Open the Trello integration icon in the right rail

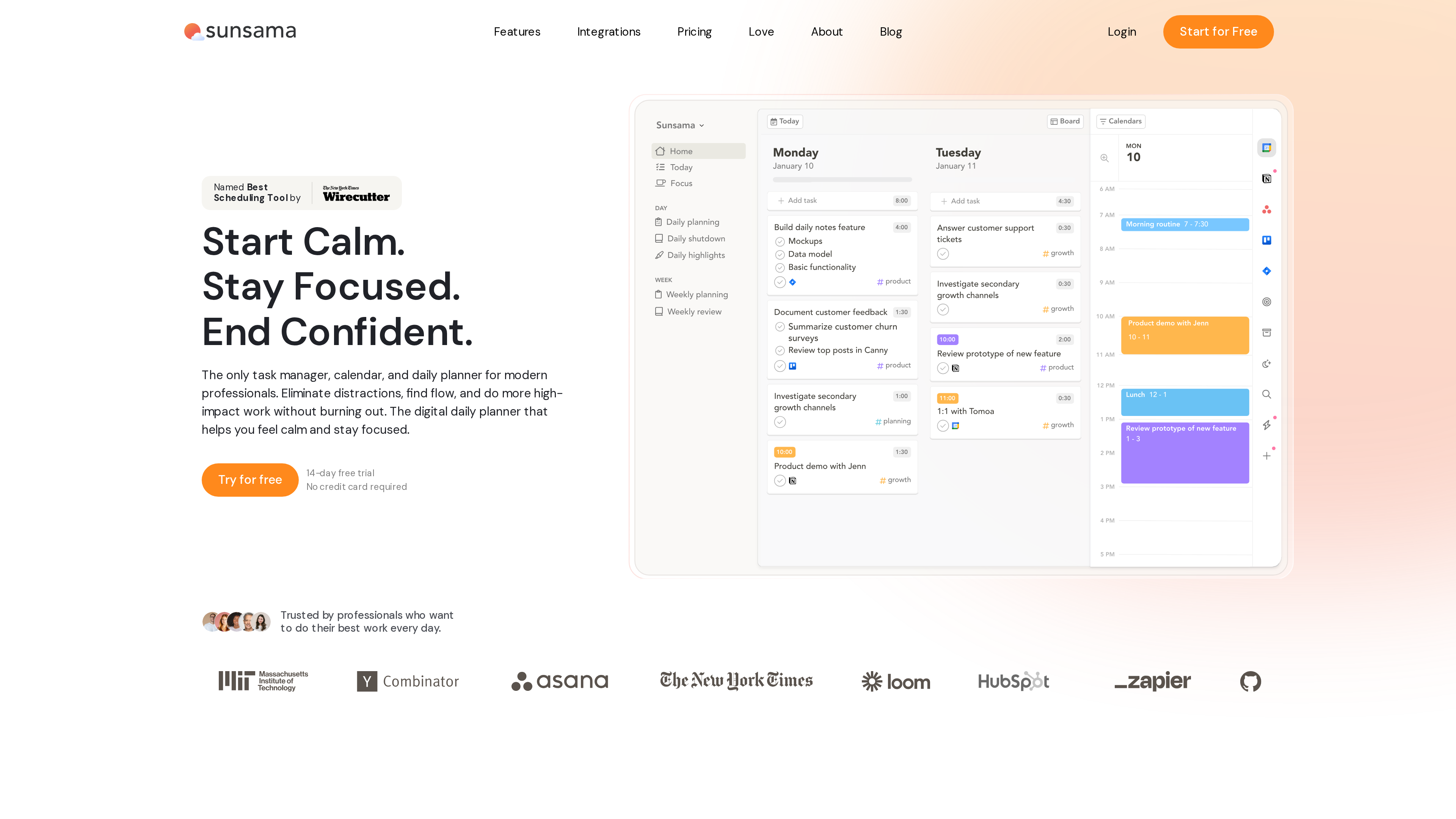[x=1267, y=240]
